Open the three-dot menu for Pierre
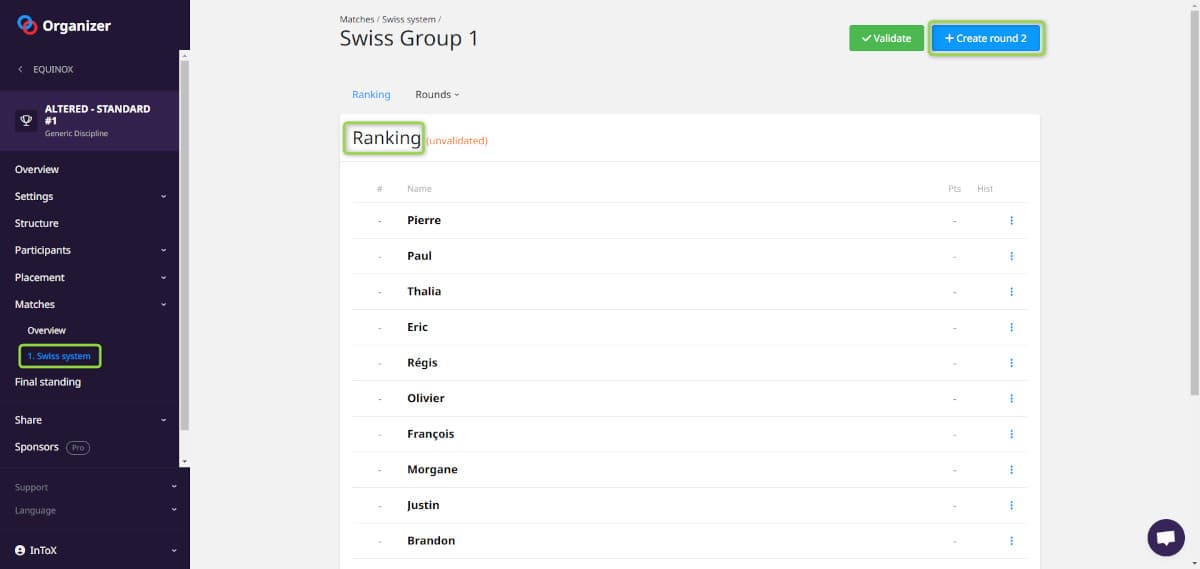The image size is (1200, 569). 1011,220
